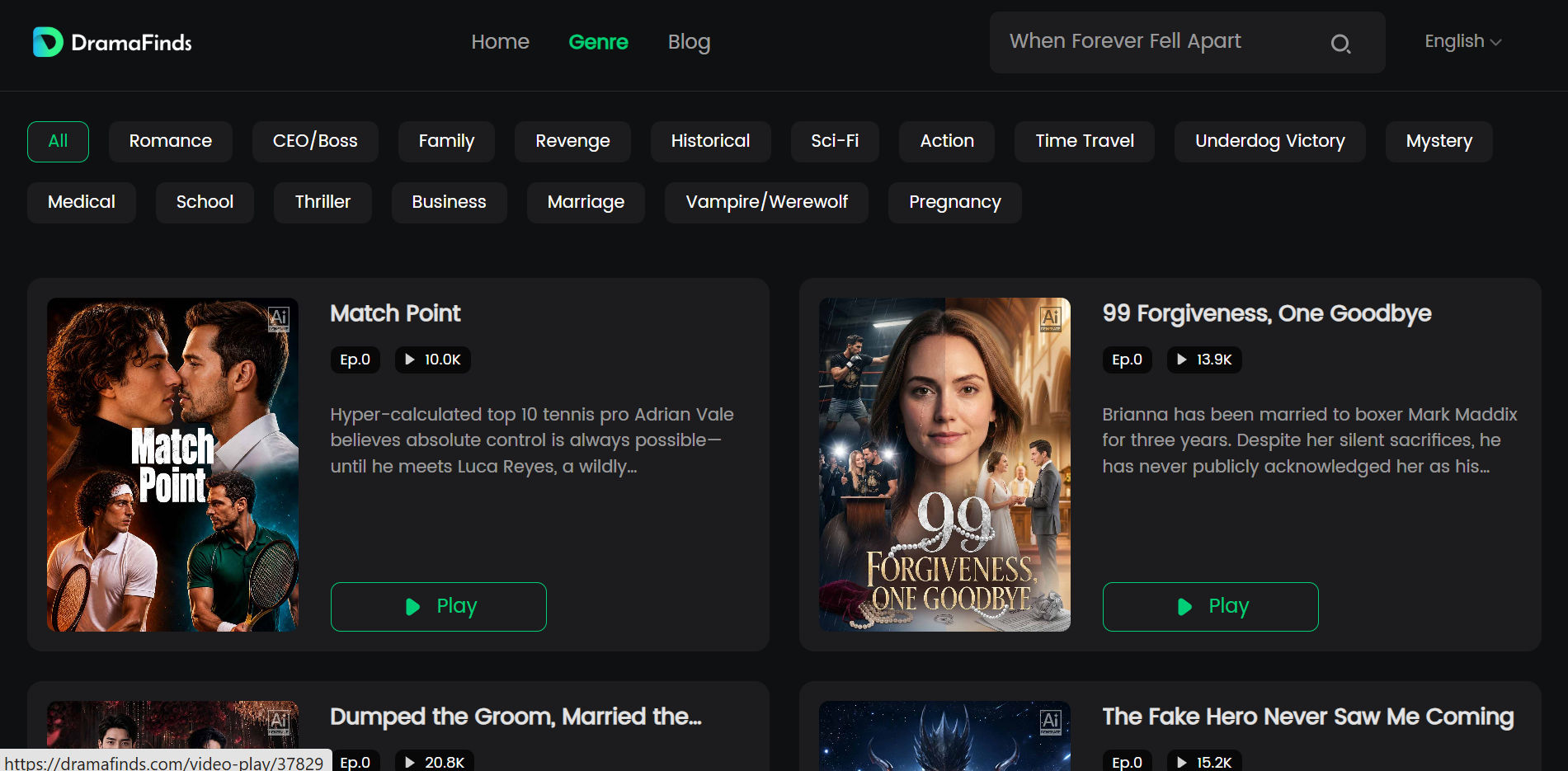
Task: Click the search magnifier icon
Action: tap(1340, 44)
